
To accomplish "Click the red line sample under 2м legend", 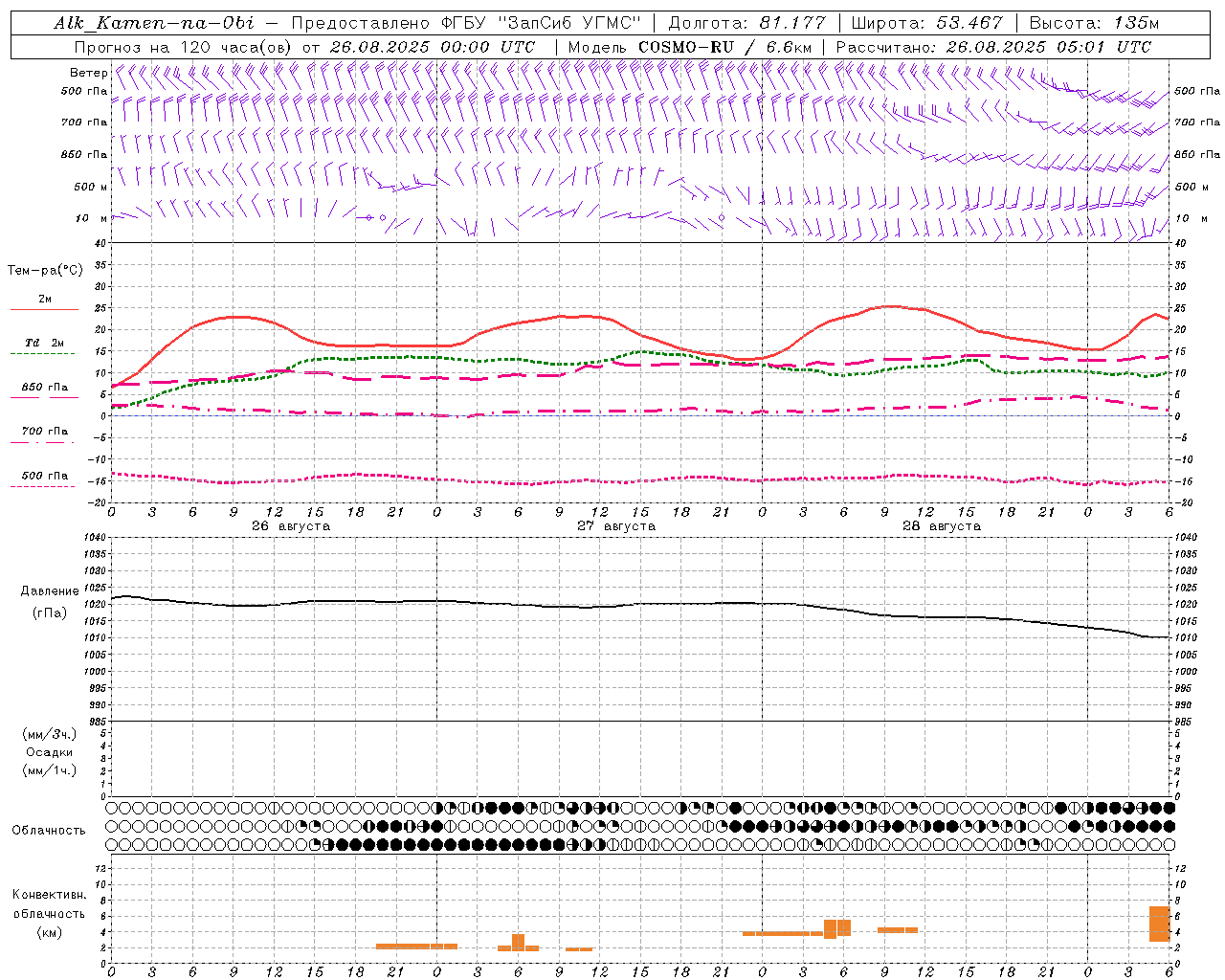I will coord(44,309).
